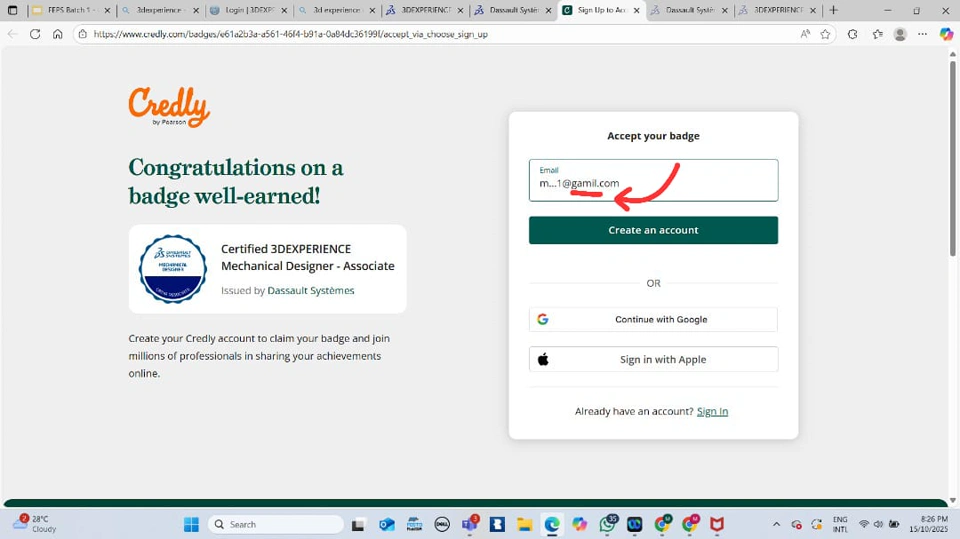This screenshot has height=539, width=960.
Task: Open the Windows Start menu
Action: 191,524
